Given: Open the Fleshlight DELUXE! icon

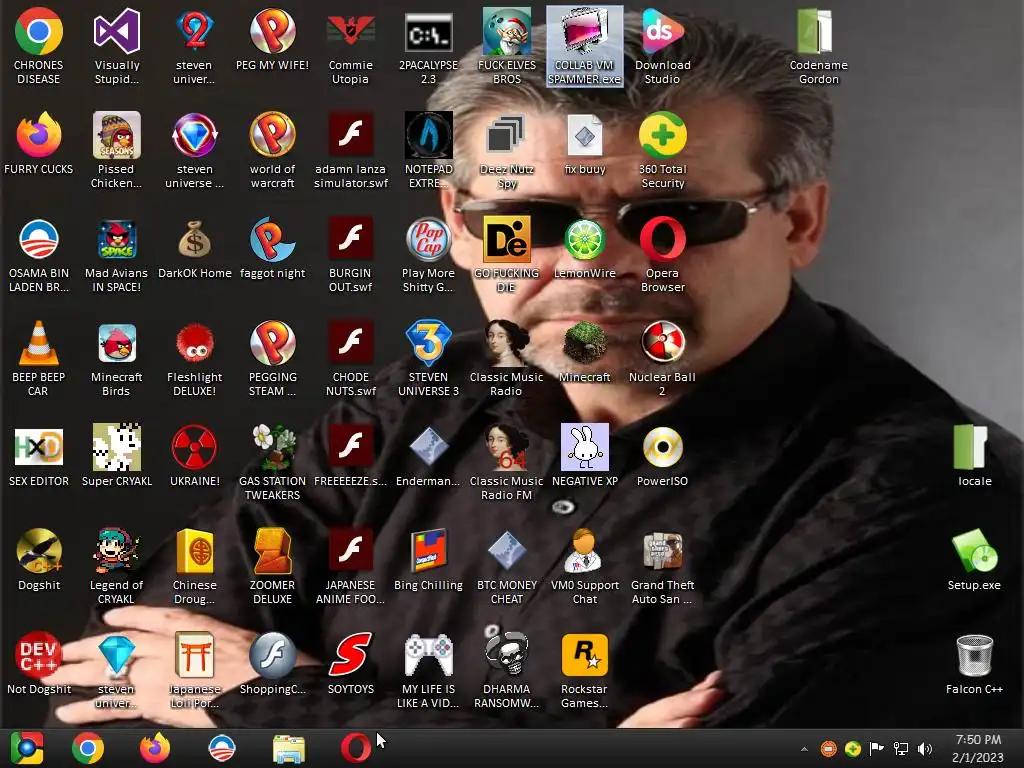Looking at the screenshot, I should click(195, 343).
